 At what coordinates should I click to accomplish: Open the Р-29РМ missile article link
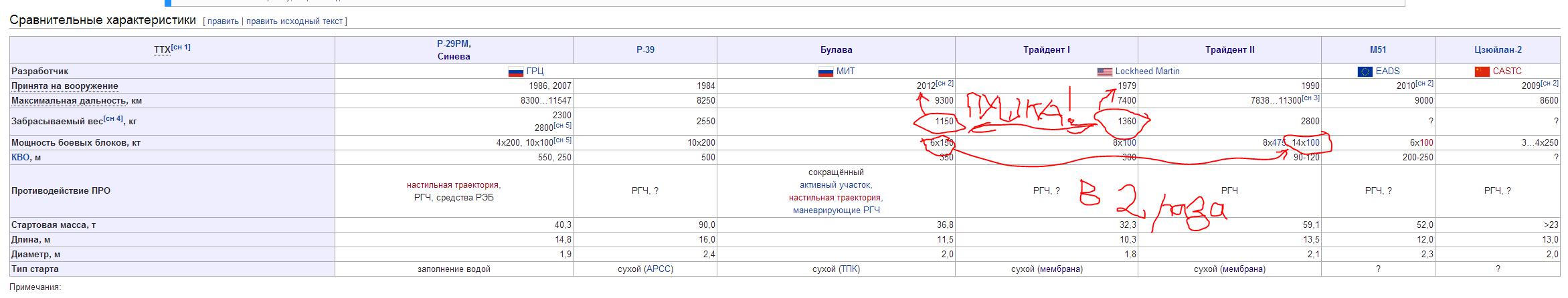[x=454, y=43]
